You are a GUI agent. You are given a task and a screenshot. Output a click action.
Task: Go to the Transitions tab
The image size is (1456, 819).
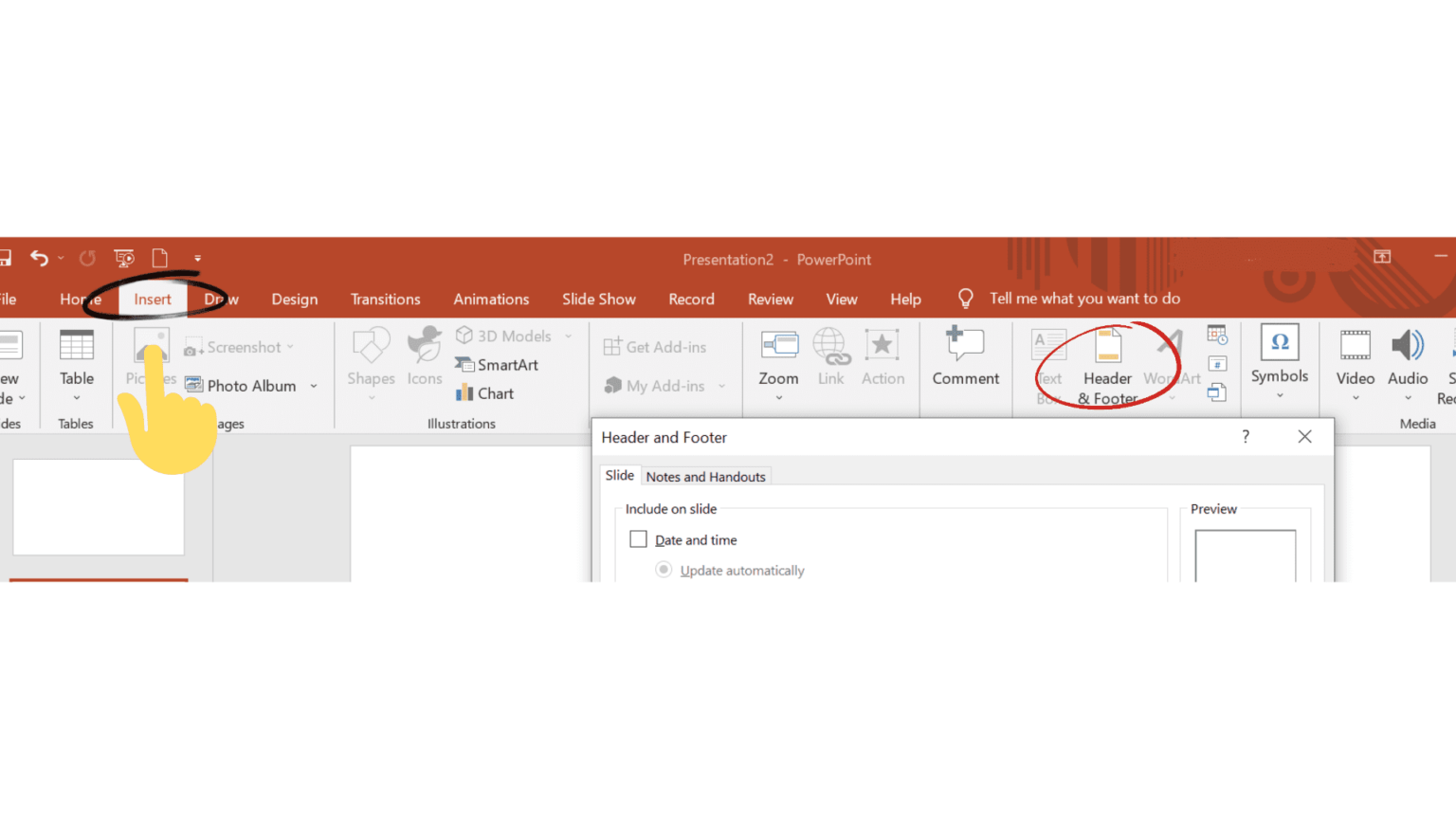tap(385, 300)
